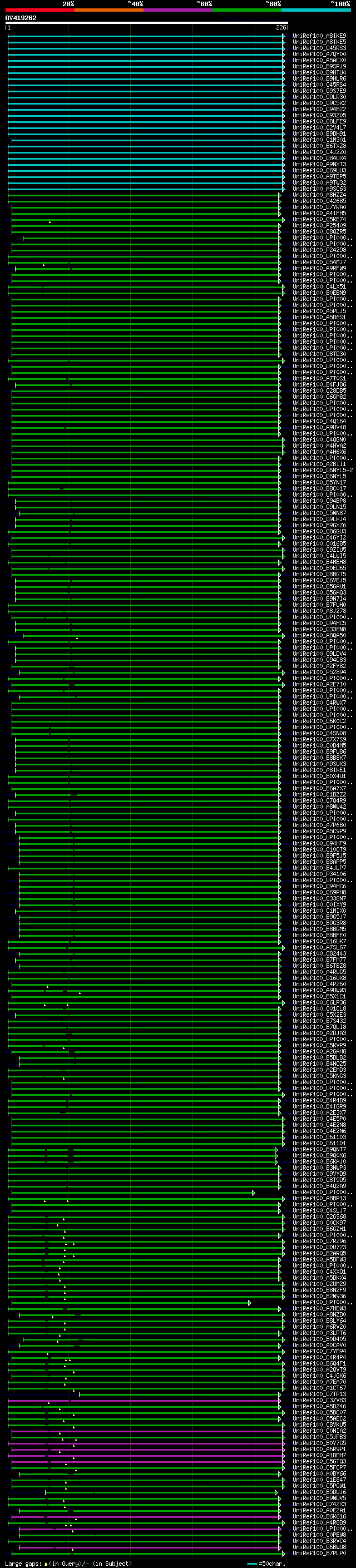Select the UniRef100_A9SC63 label
The width and height of the screenshot is (356, 1568).
coord(319,189)
